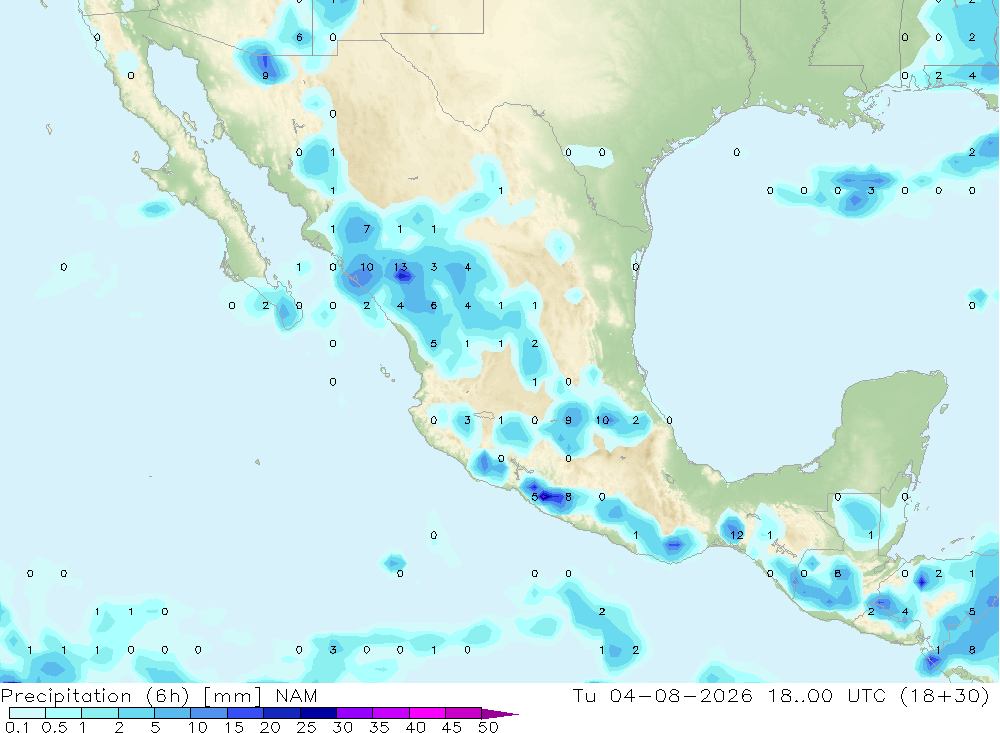Screen dimensions: 1000x733
Task: Click the arrow tip beyond 50 on legend
Action: click(x=501, y=713)
